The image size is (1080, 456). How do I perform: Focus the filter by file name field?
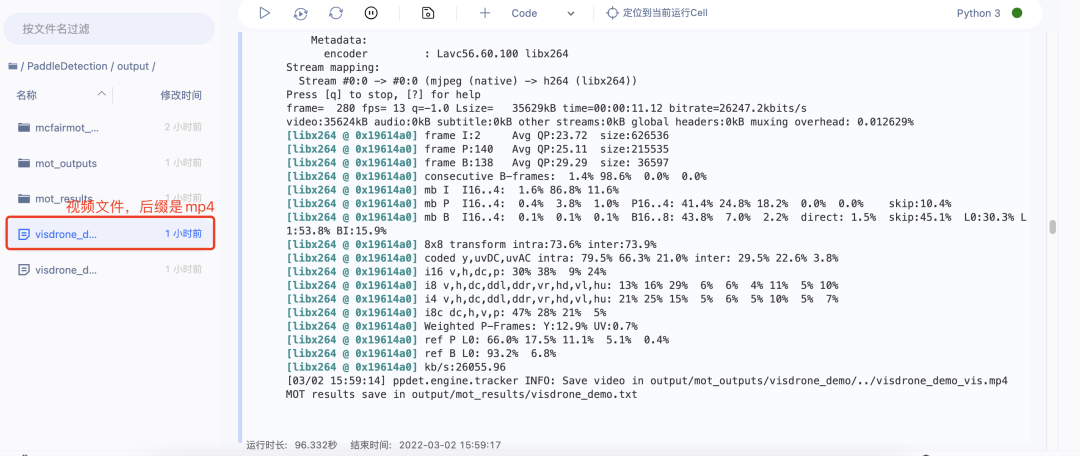coord(109,29)
